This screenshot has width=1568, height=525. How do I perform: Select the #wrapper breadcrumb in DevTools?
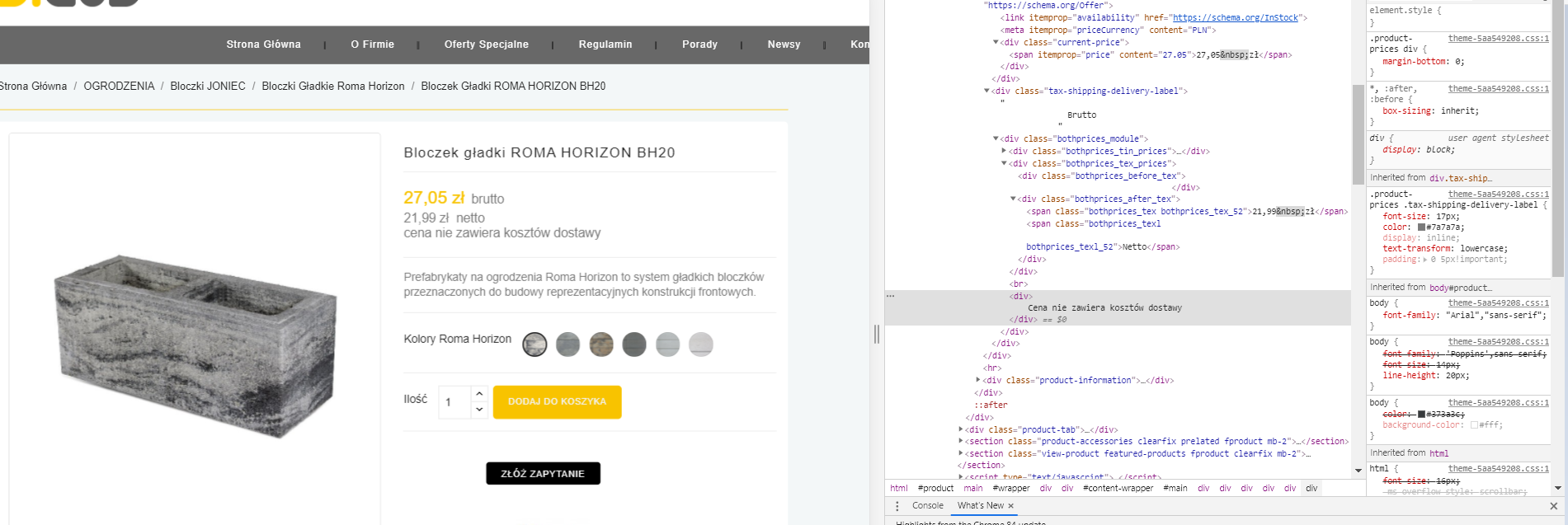click(1011, 488)
